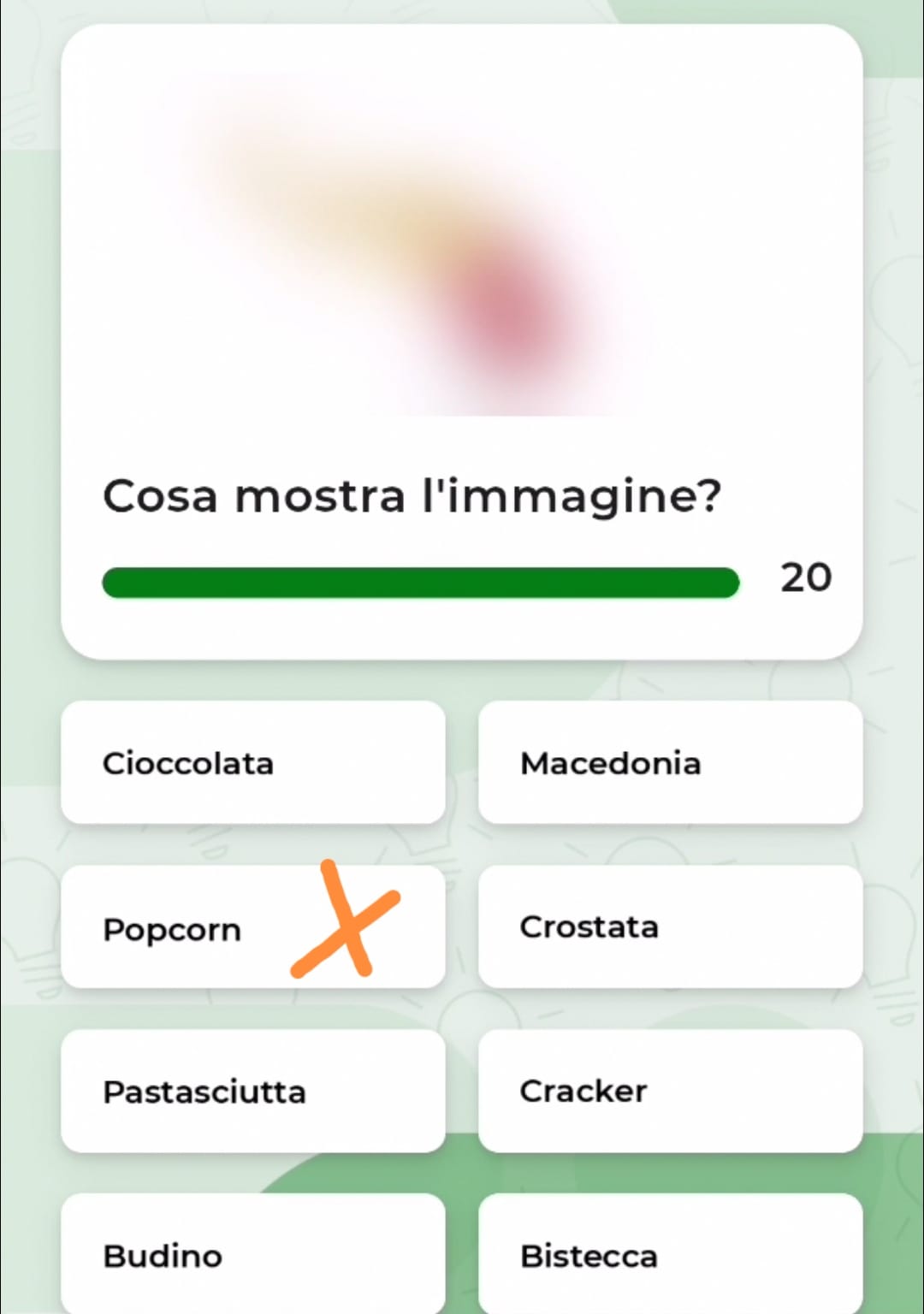Click the orange X mark on Popcorn
The width and height of the screenshot is (924, 1314).
(346, 920)
